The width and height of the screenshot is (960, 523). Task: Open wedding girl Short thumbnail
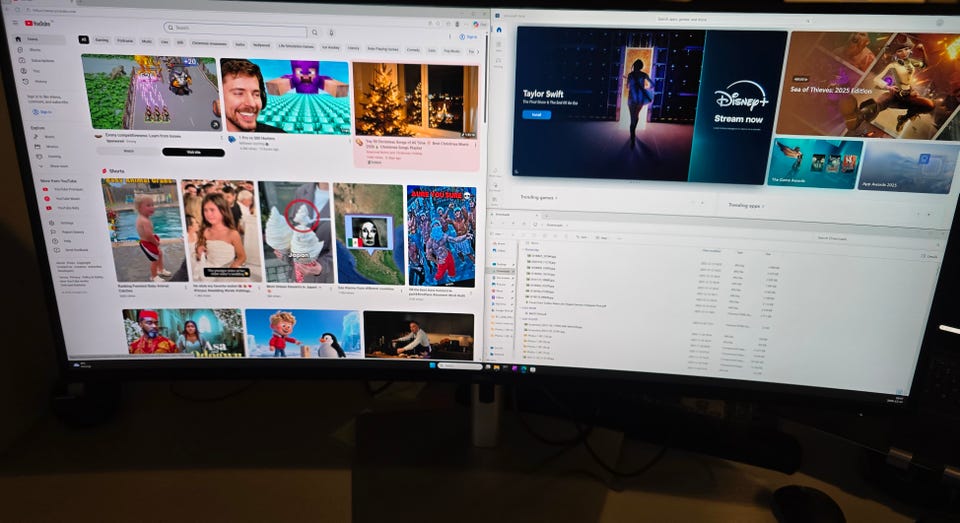[222, 231]
